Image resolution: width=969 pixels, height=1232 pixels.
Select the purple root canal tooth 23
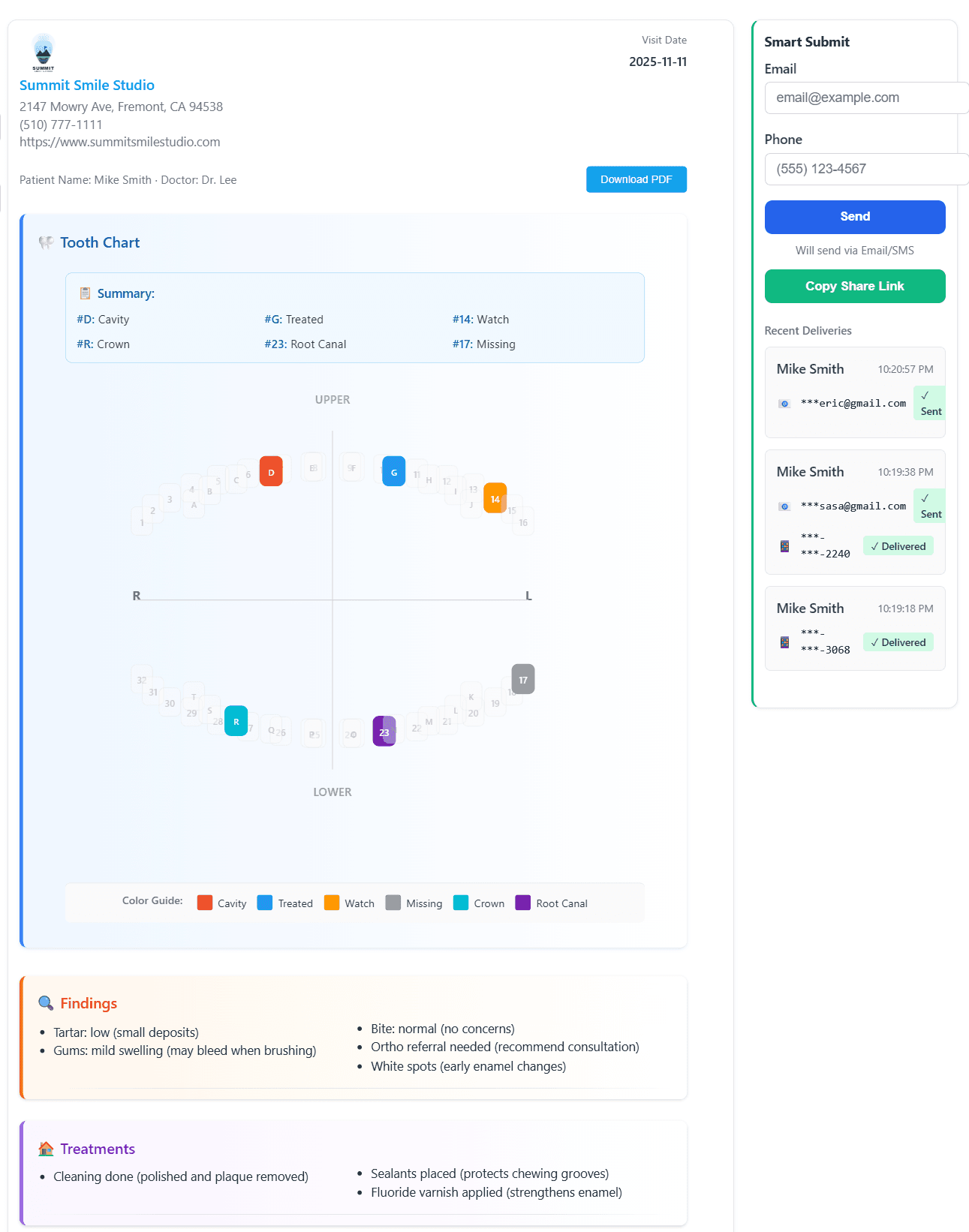pos(384,731)
